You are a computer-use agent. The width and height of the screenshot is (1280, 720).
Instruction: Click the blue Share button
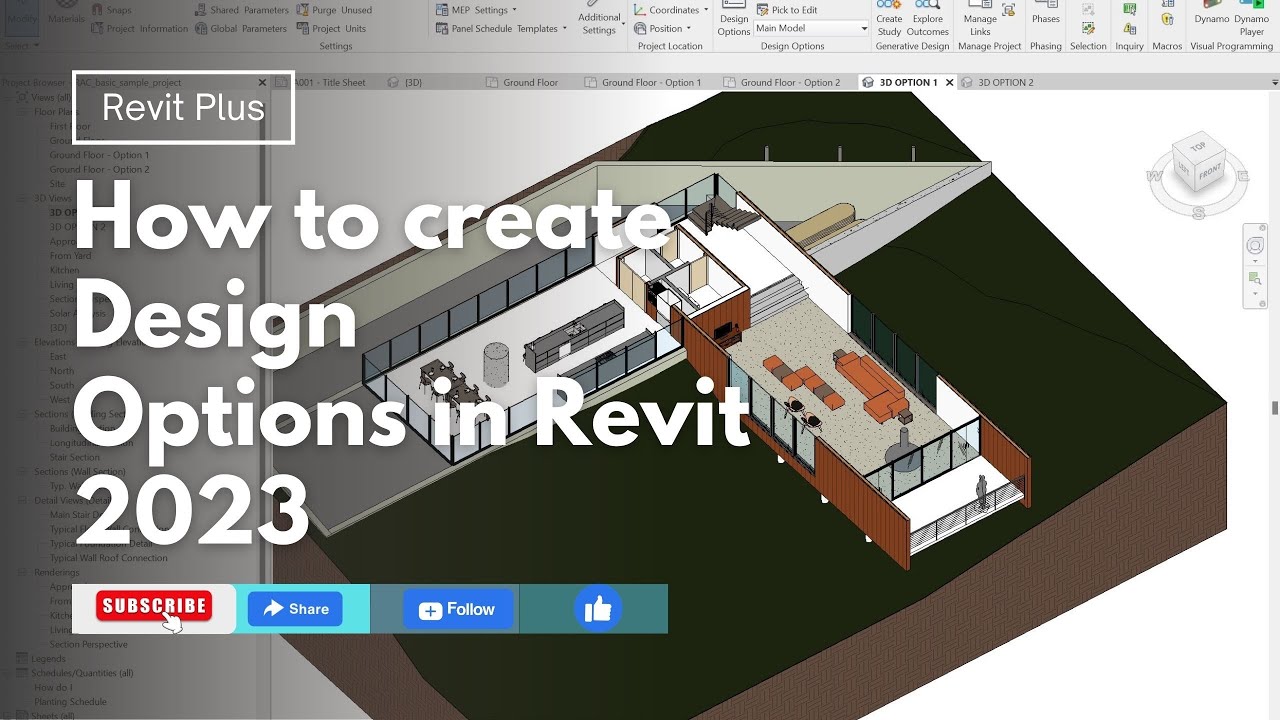tap(295, 609)
